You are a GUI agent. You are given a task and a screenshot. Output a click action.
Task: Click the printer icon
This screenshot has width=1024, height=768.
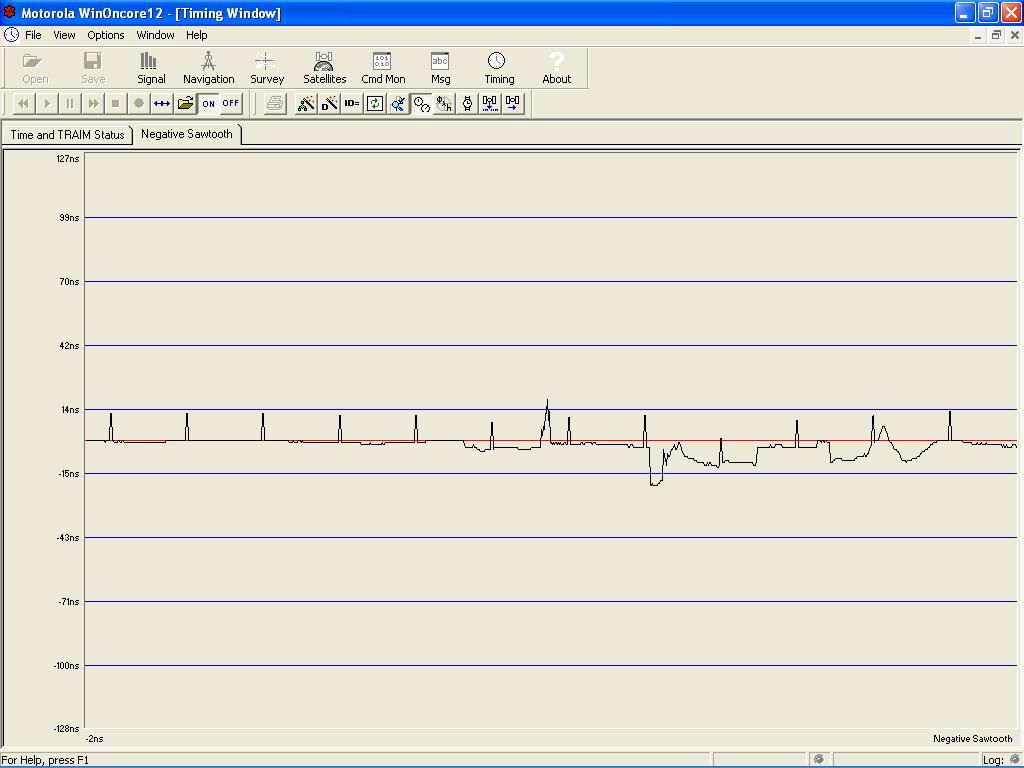[x=275, y=103]
